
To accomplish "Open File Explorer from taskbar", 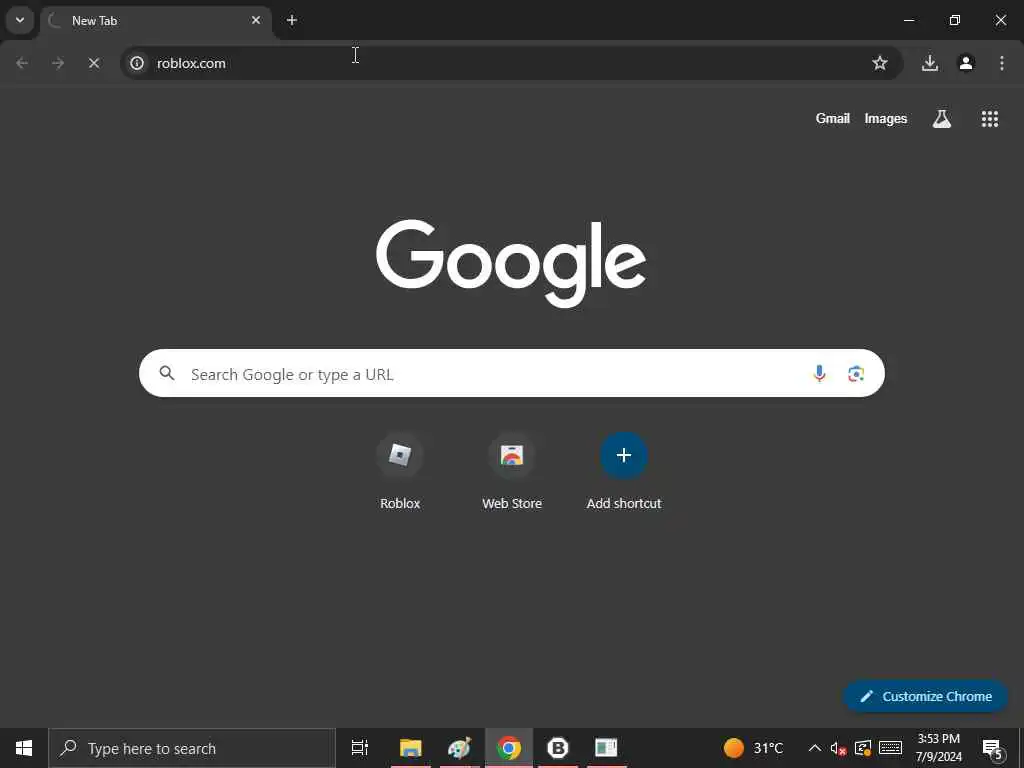I will [411, 748].
